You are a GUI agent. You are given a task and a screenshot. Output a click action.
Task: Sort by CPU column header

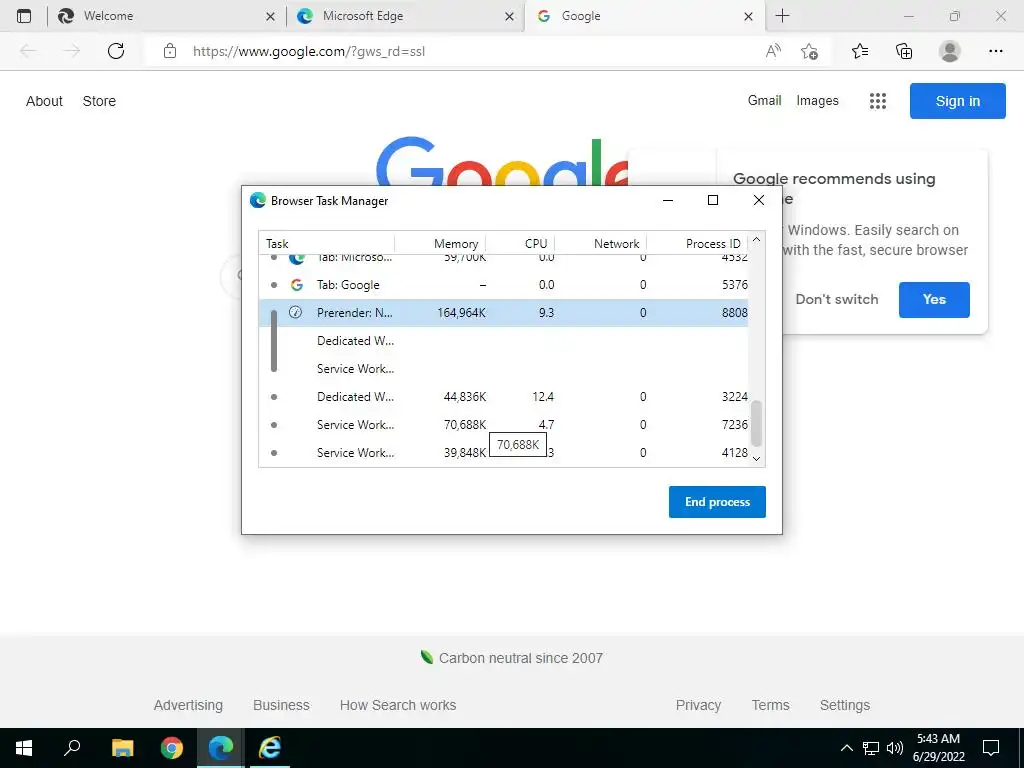(x=520, y=244)
